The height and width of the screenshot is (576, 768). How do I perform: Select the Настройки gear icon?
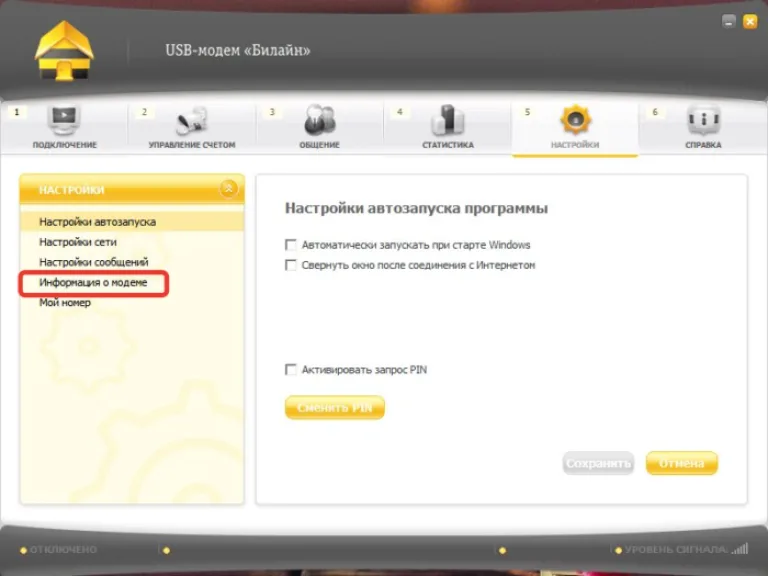(x=575, y=120)
